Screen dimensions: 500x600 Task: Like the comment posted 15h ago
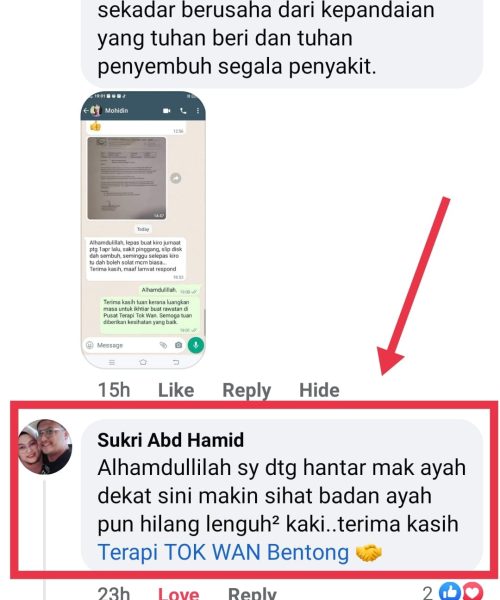pyautogui.click(x=176, y=390)
